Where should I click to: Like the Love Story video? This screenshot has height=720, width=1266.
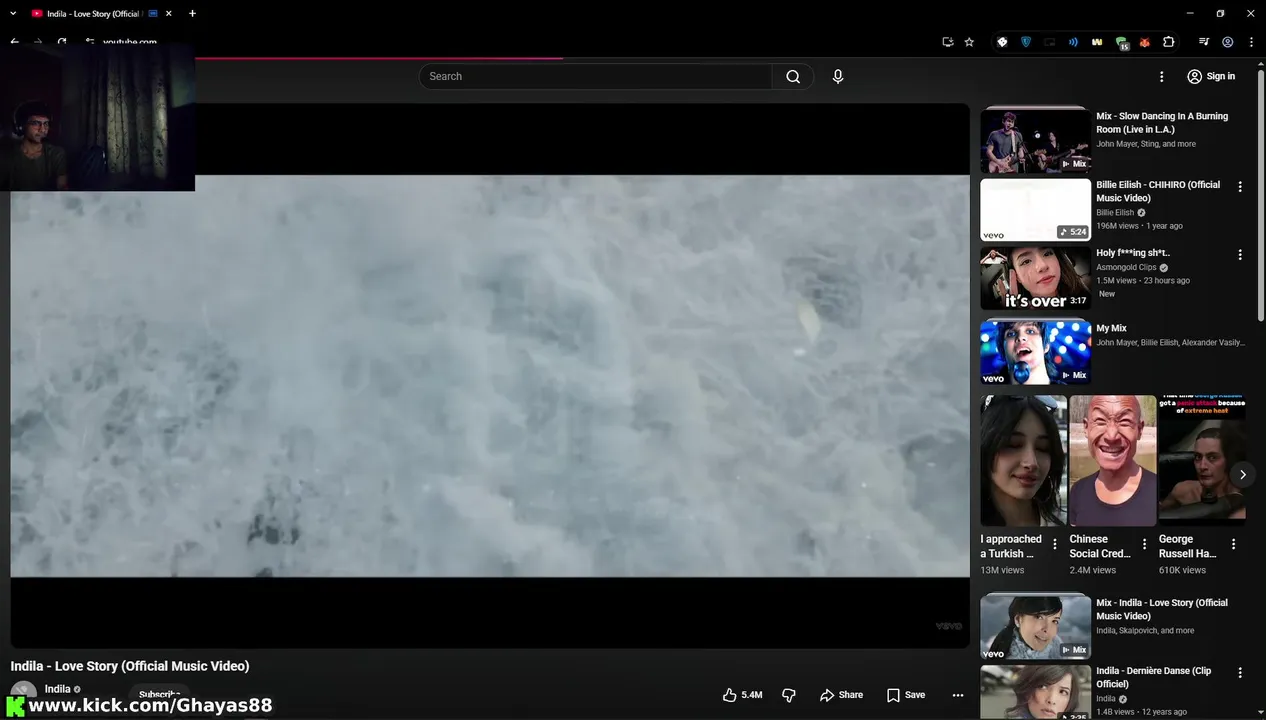(x=742, y=695)
